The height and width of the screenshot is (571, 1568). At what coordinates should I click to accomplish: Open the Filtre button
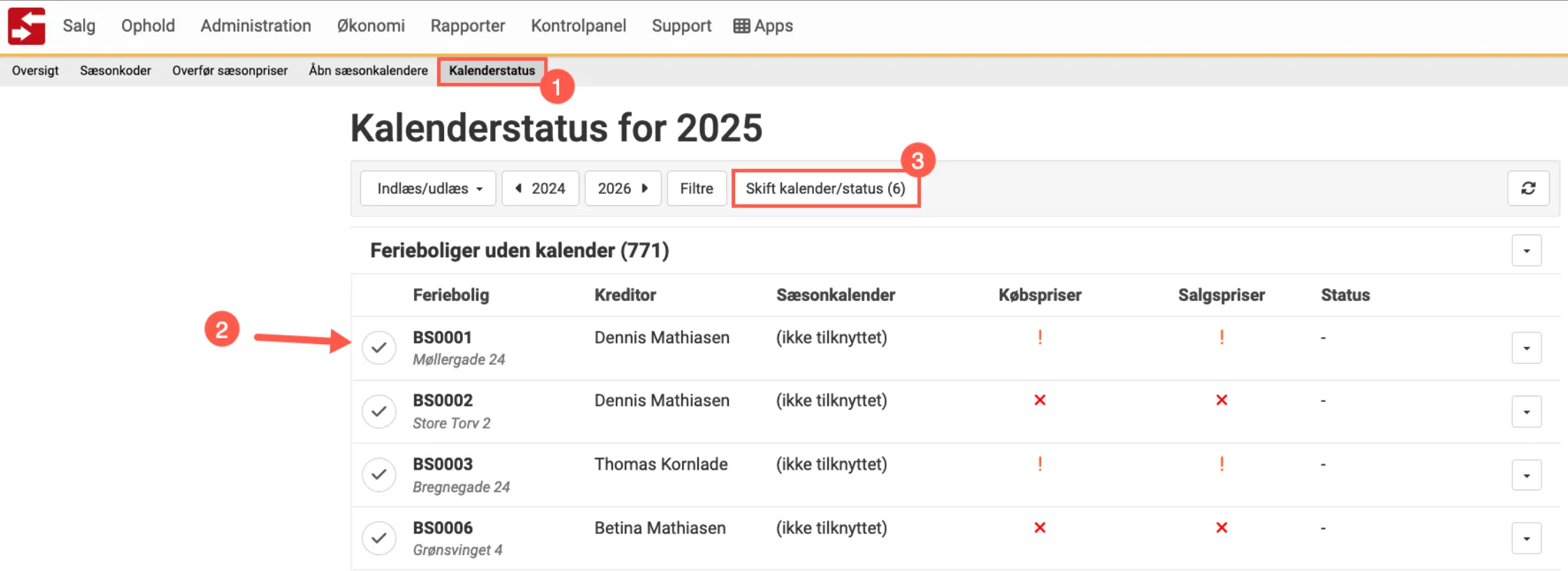[696, 188]
